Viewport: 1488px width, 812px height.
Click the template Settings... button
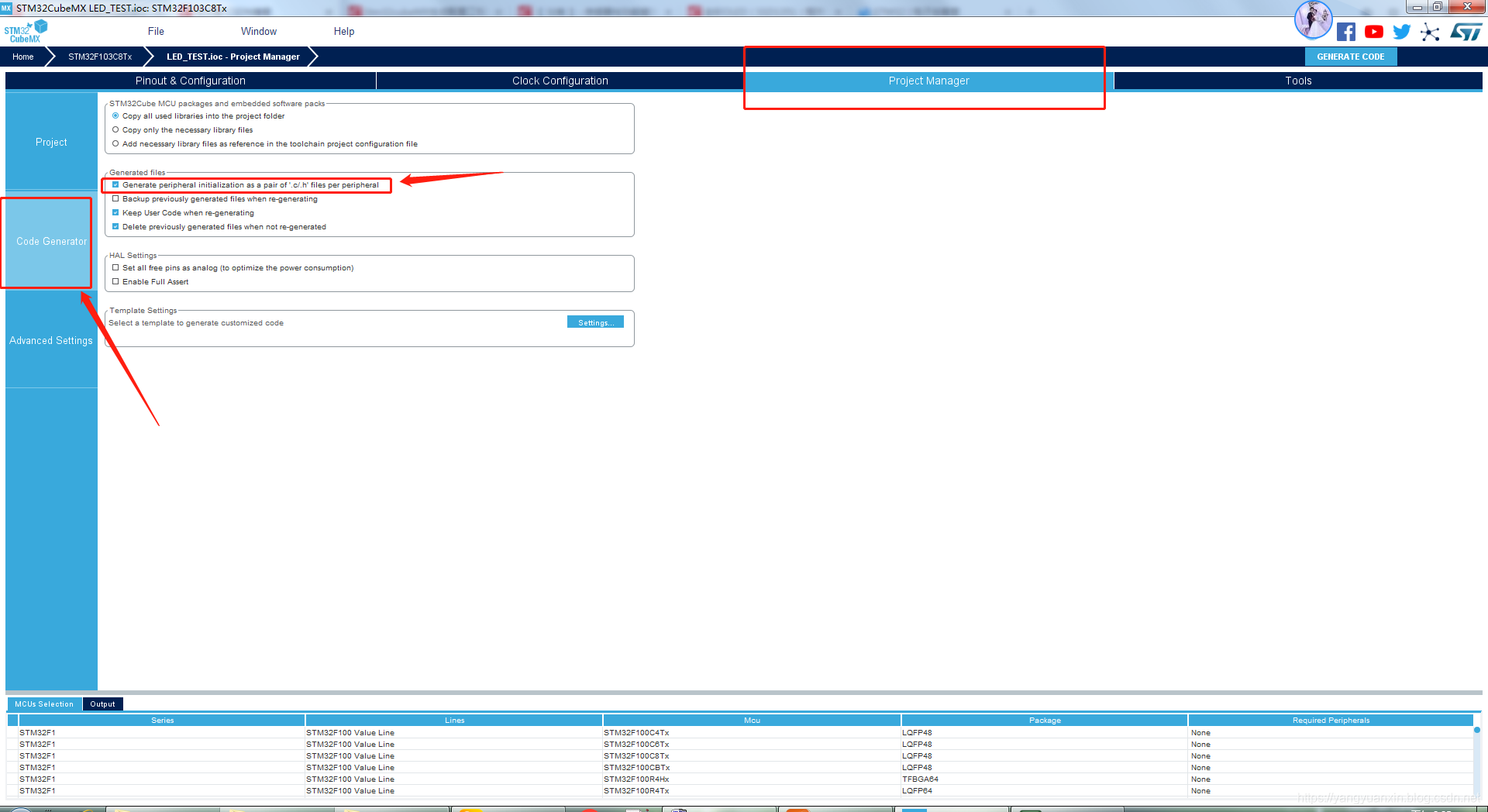coord(595,323)
